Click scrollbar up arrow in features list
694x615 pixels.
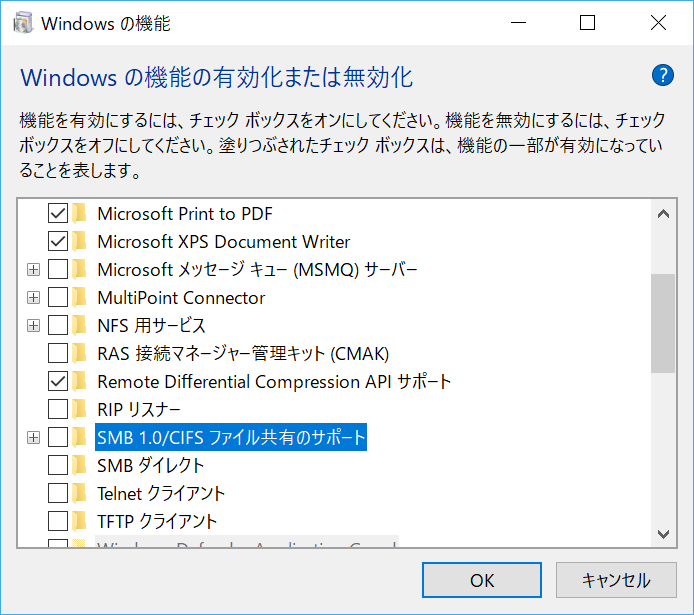point(663,214)
